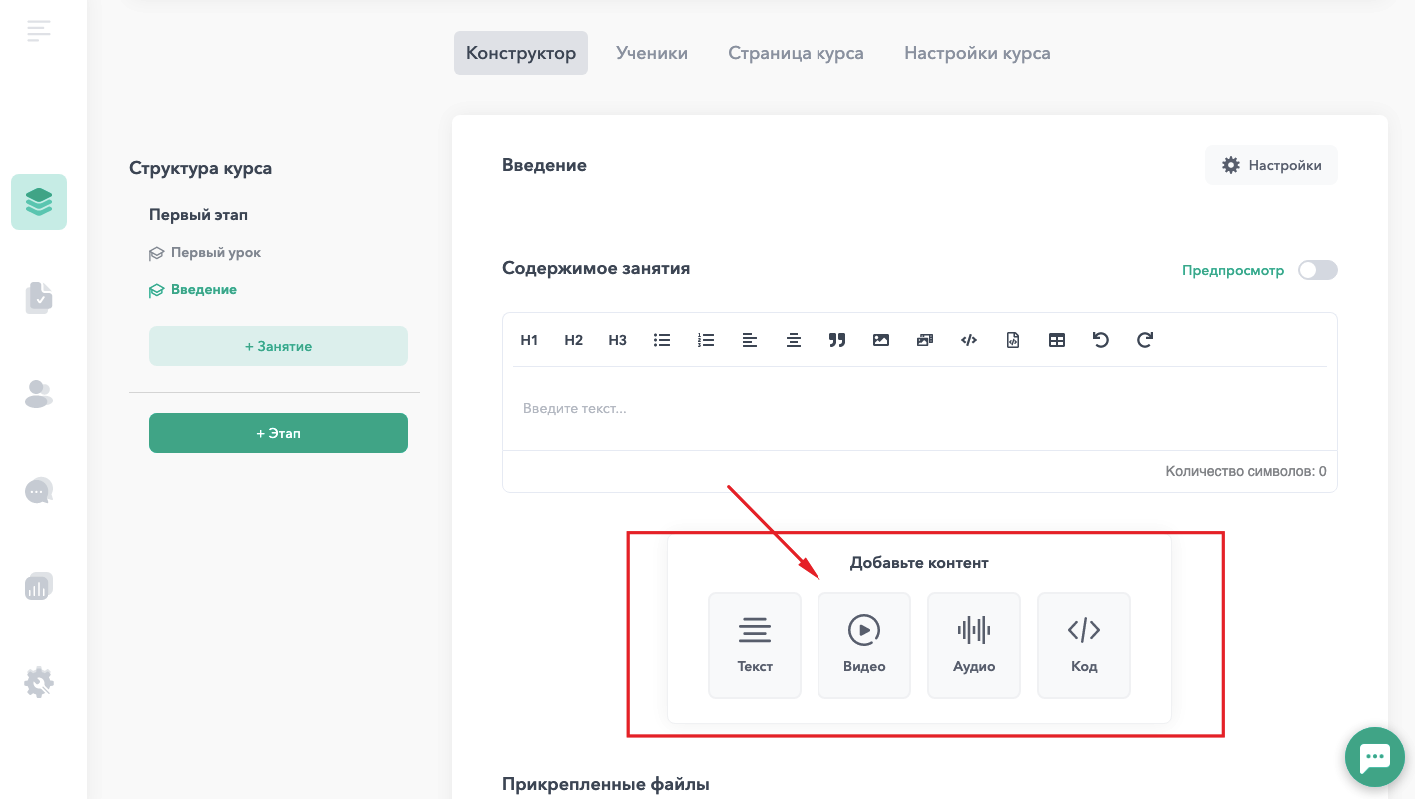This screenshot has width=1415, height=799.
Task: Add a new stage with + Этап
Action: 278,433
